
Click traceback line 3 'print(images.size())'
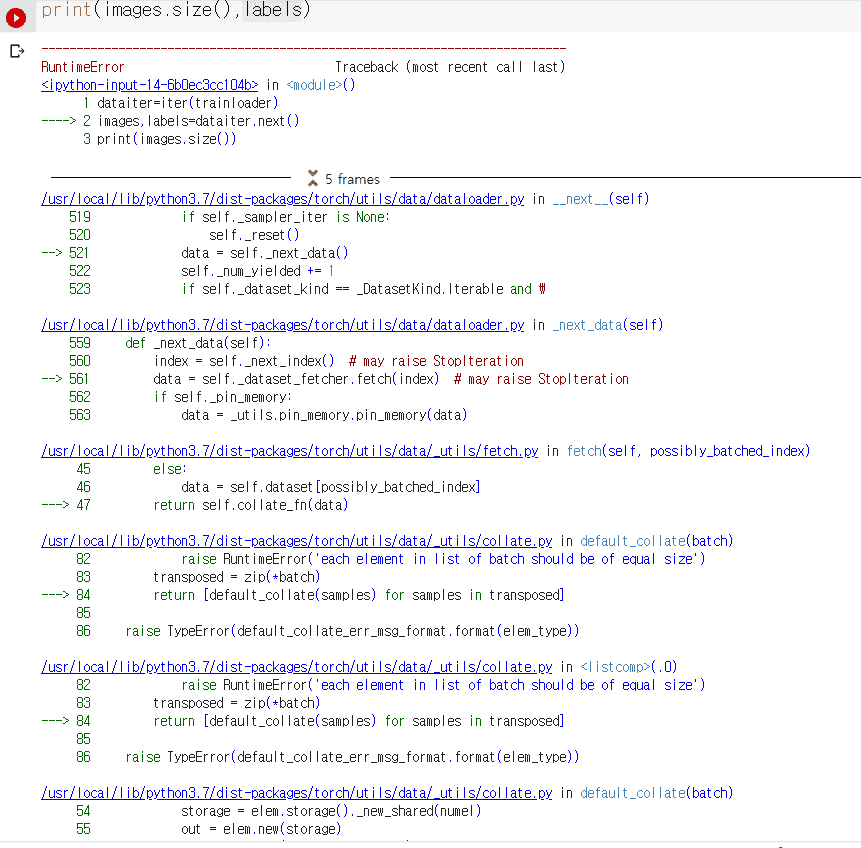(166, 139)
